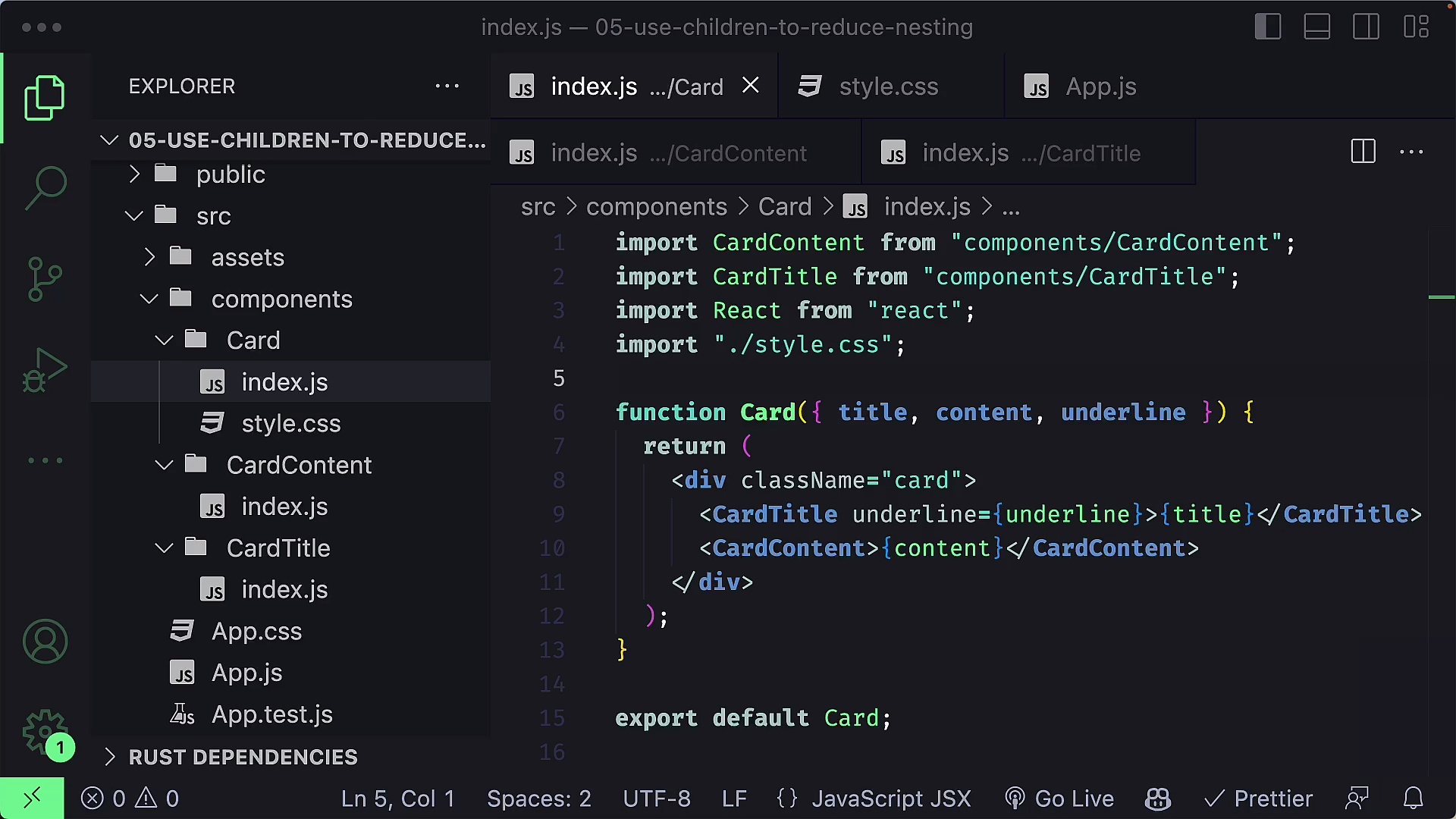Click line number 9 in the gutter
Image resolution: width=1456 pixels, height=819 pixels.
558,514
